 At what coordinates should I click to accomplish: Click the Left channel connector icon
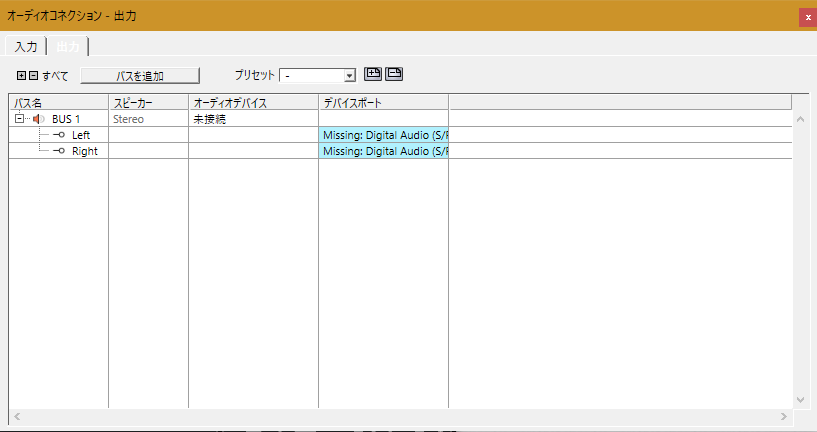click(59, 135)
